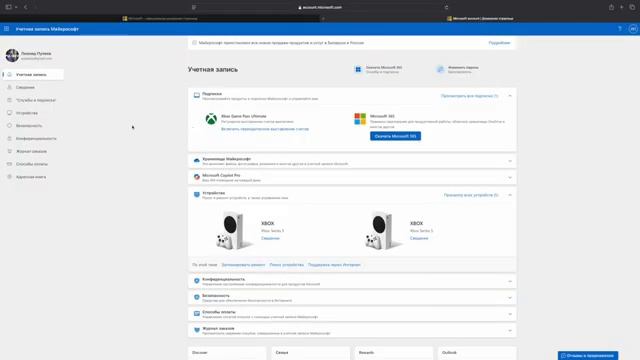Click the blue Скачать Microsoft 365 button

pyautogui.click(x=395, y=136)
